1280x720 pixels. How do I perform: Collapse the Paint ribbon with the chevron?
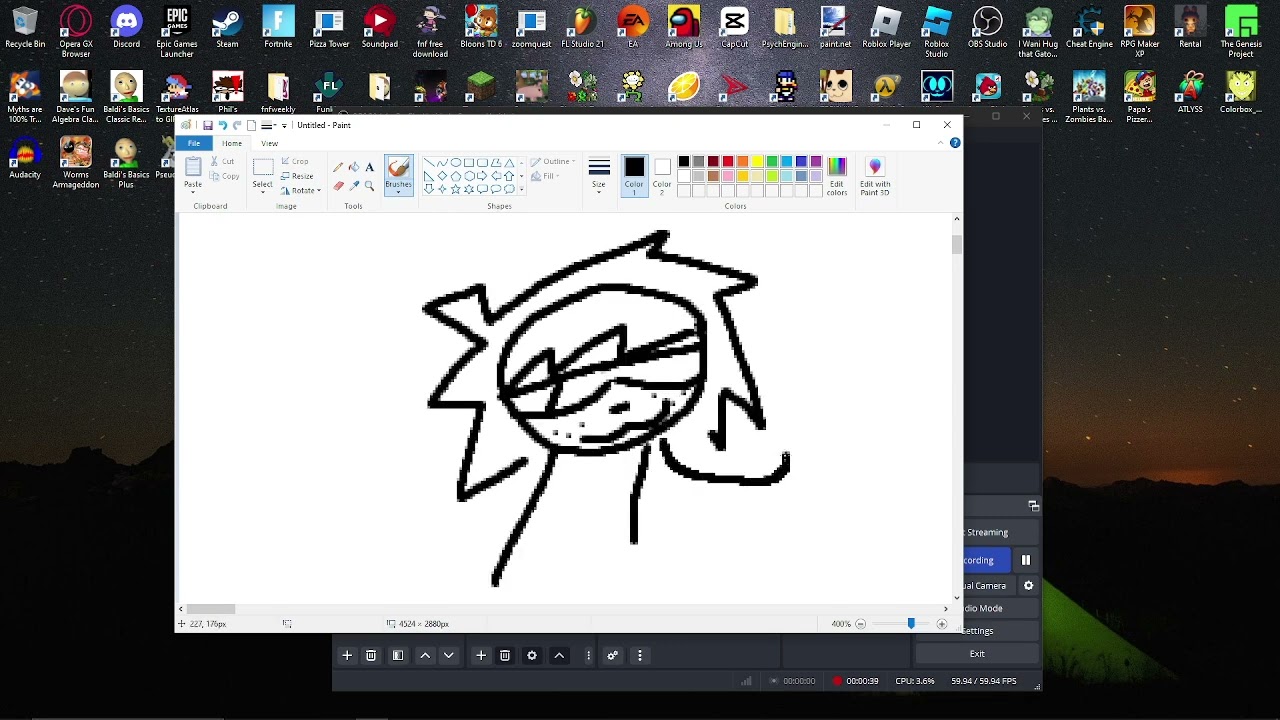(940, 143)
